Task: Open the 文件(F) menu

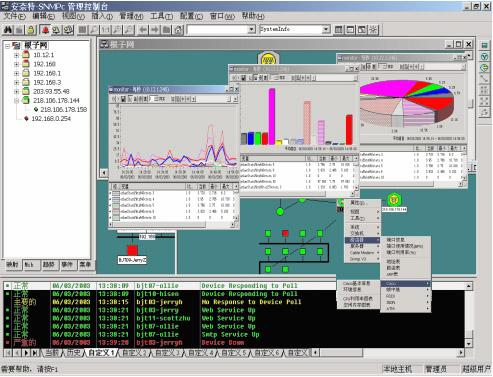Action: tap(14, 16)
